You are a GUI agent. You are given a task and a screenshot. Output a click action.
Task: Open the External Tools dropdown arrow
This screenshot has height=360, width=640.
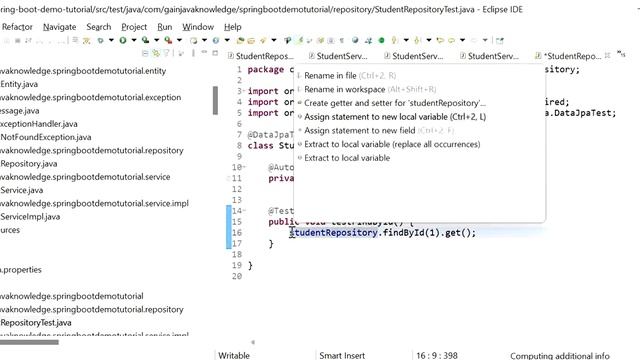point(179,40)
